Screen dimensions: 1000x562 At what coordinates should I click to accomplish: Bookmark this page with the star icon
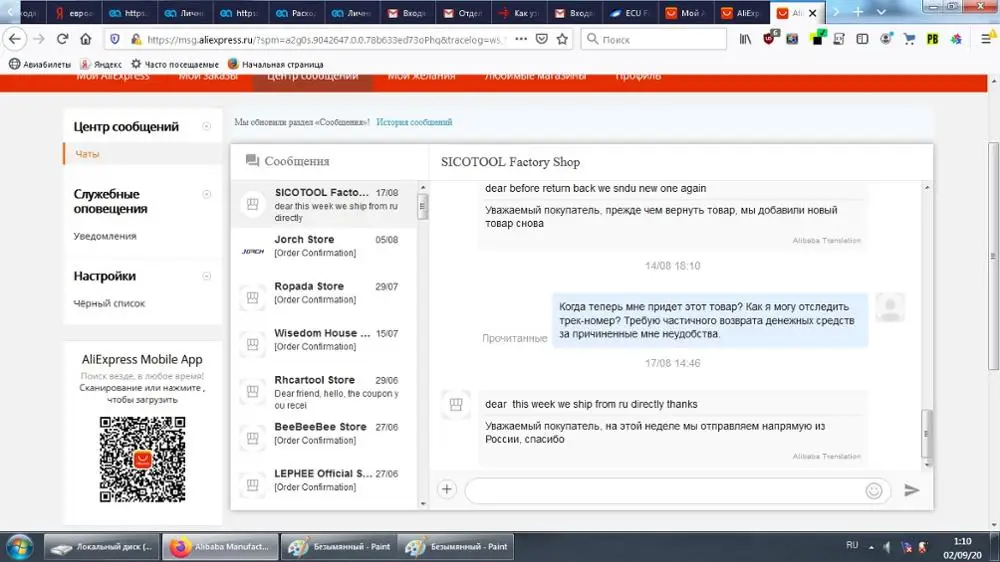562,39
